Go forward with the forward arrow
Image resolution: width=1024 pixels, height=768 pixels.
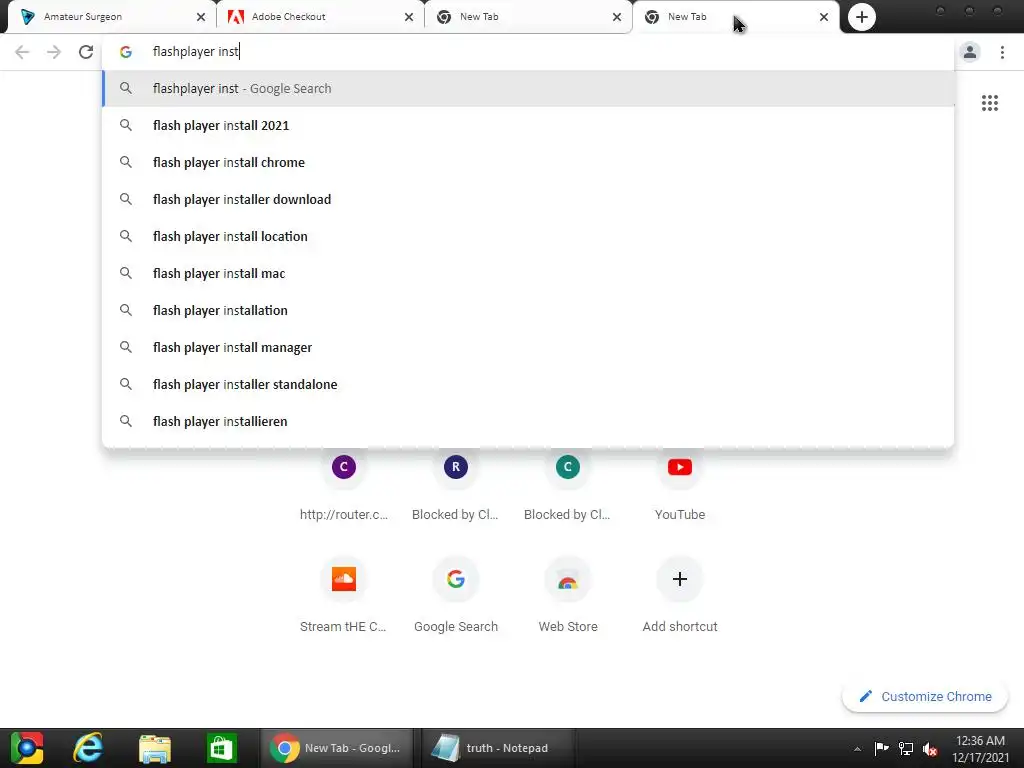54,52
